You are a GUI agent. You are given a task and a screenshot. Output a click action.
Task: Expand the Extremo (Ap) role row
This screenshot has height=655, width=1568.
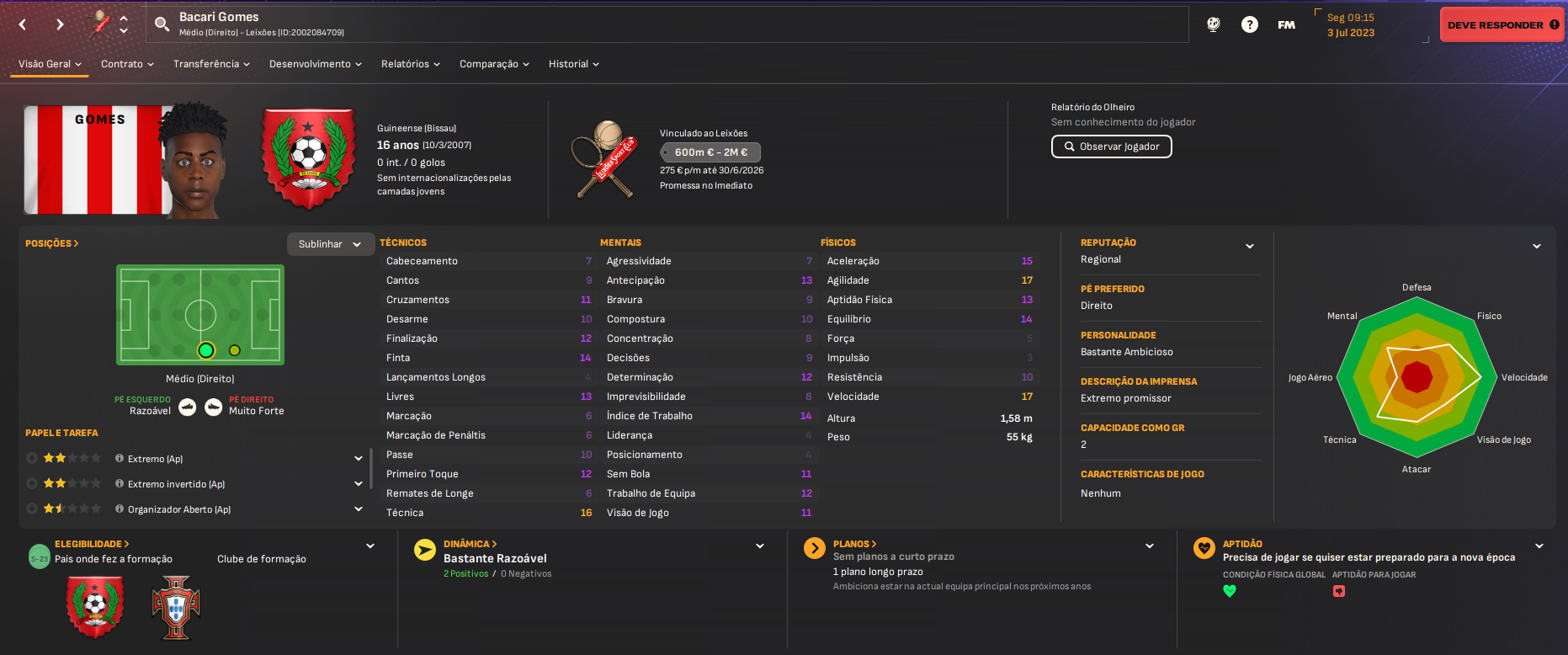pyautogui.click(x=359, y=459)
